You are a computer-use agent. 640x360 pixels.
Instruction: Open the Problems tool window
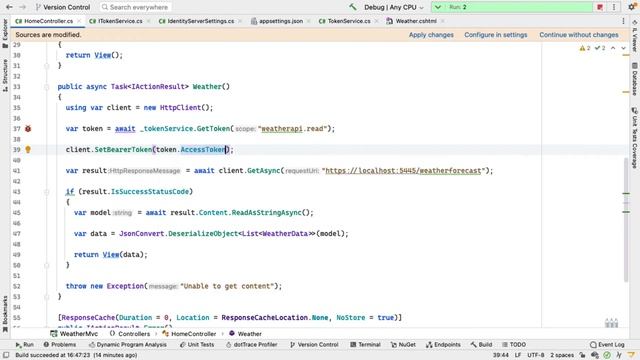pos(60,344)
